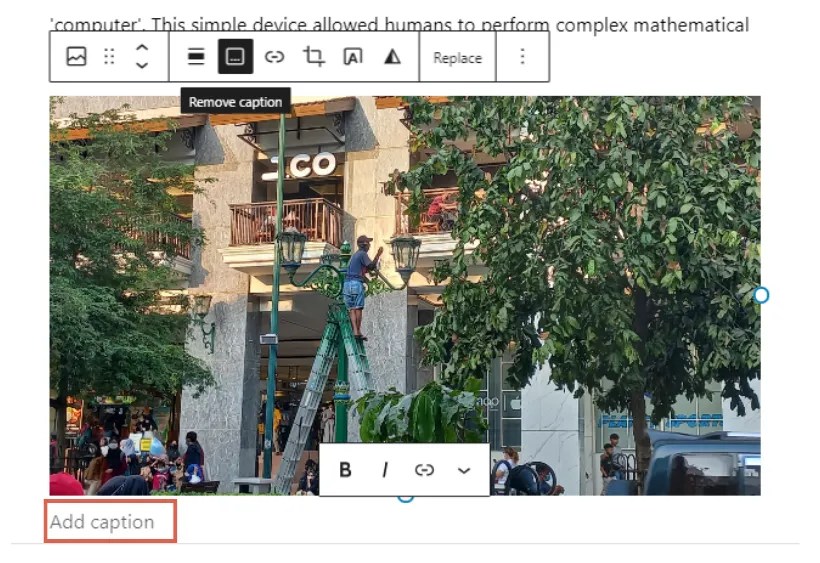Click the Replace button
The height and width of the screenshot is (563, 820).
click(x=458, y=58)
